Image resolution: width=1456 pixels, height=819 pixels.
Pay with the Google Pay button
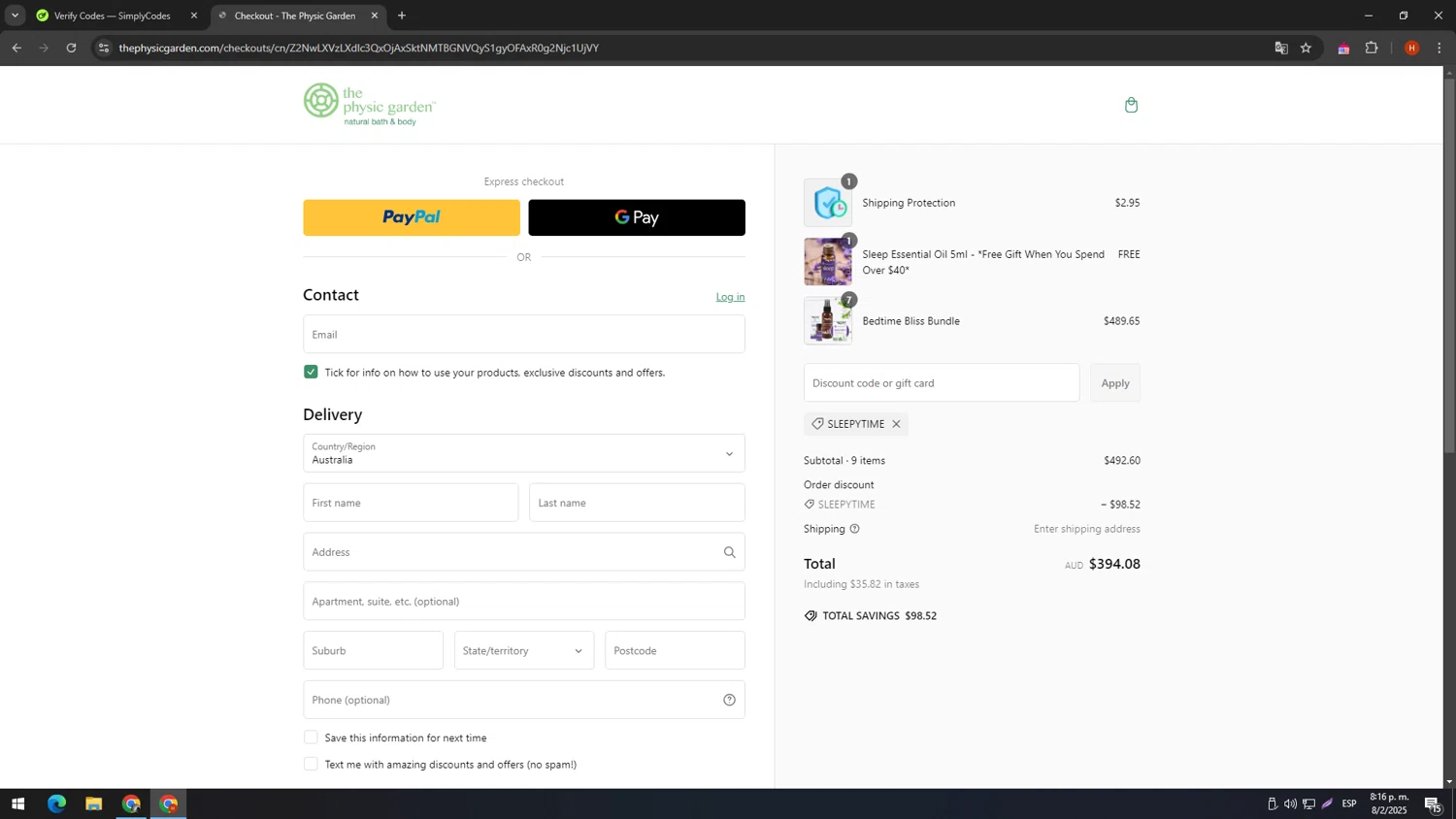637,217
